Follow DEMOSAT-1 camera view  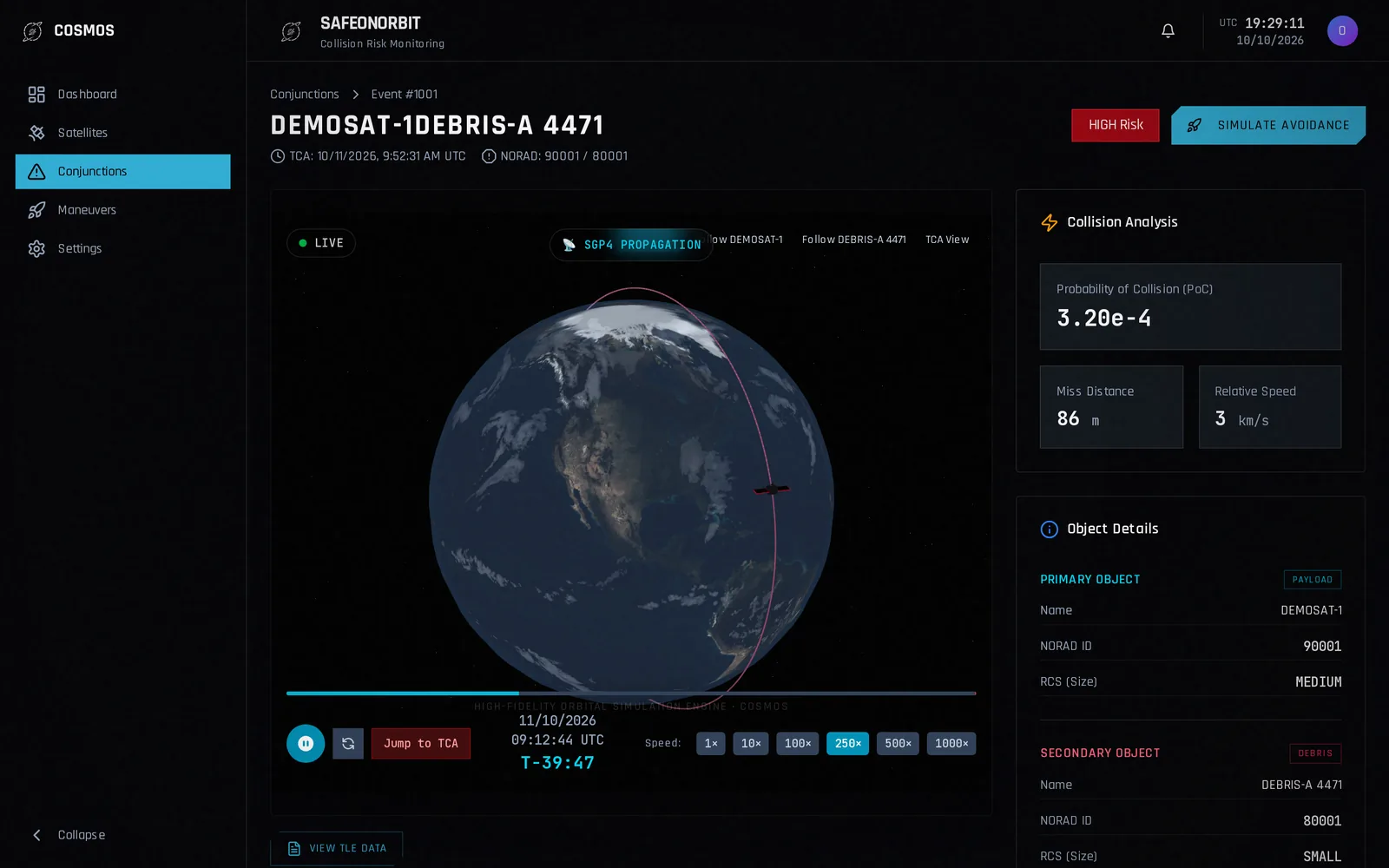749,240
